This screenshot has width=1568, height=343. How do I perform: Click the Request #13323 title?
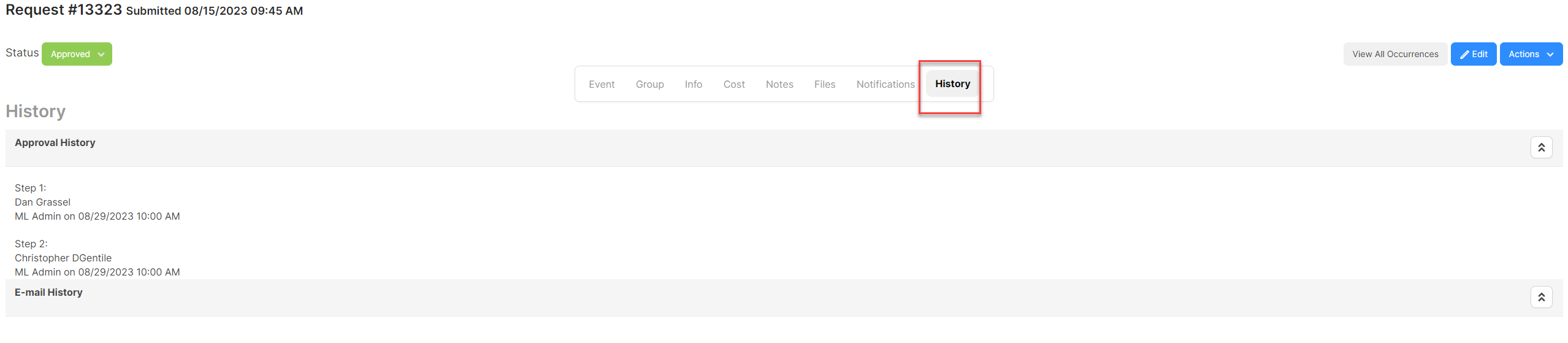pos(64,10)
